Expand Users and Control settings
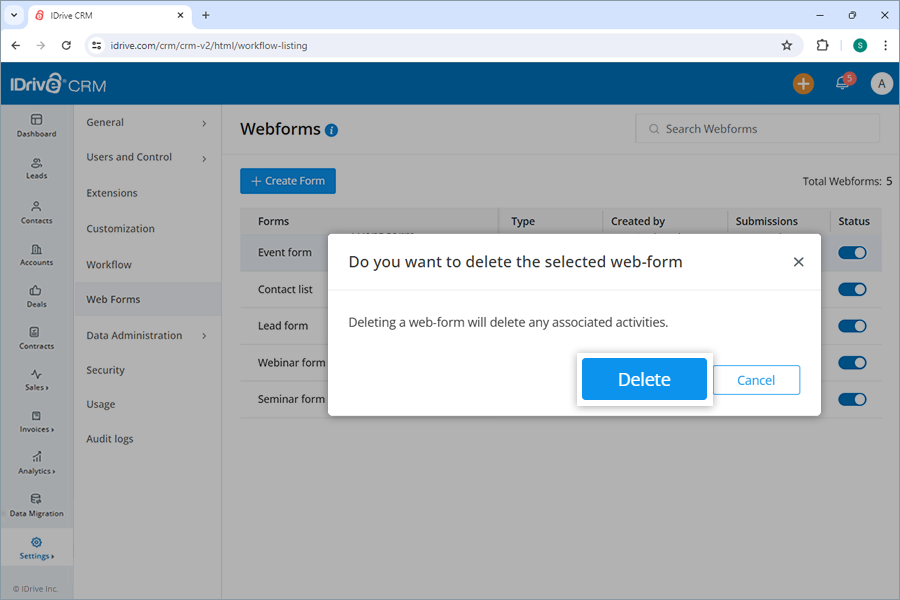The image size is (900, 600). [x=147, y=157]
